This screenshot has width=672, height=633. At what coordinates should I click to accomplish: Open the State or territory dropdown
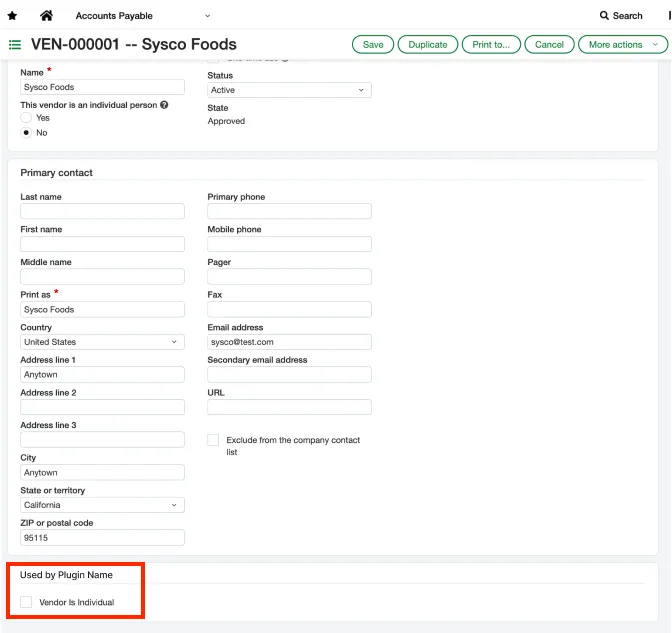click(102, 505)
